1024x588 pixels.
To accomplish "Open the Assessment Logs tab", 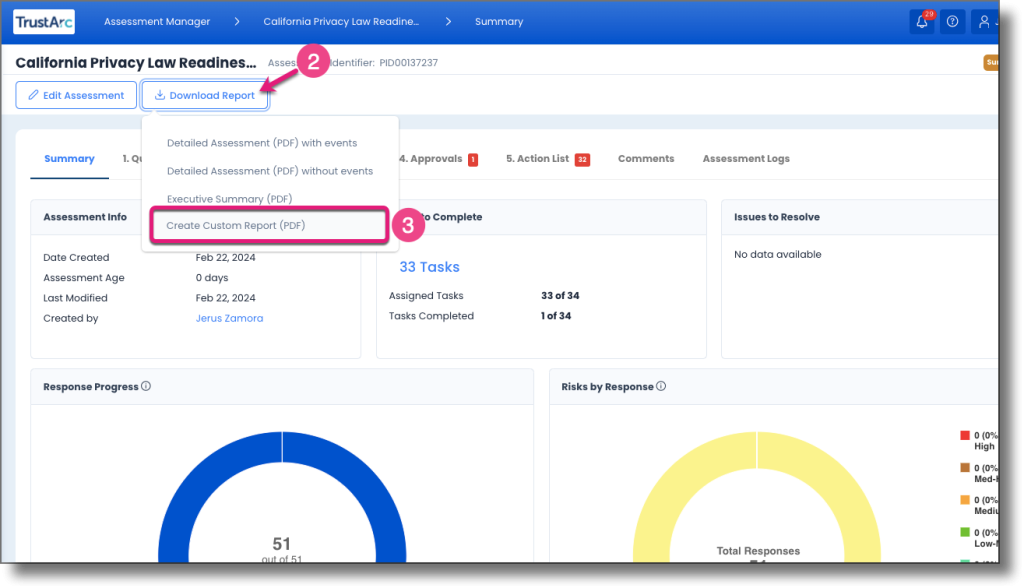I will coord(746,158).
